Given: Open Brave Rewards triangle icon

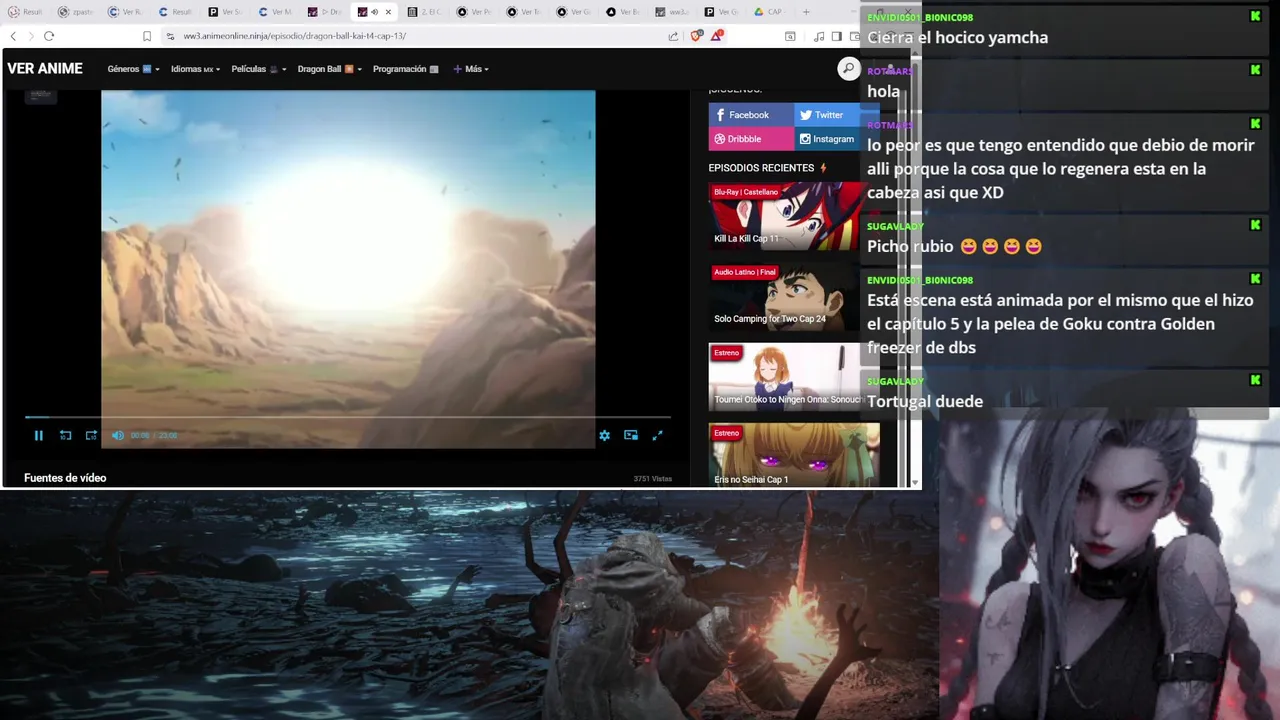Looking at the screenshot, I should point(717,35).
